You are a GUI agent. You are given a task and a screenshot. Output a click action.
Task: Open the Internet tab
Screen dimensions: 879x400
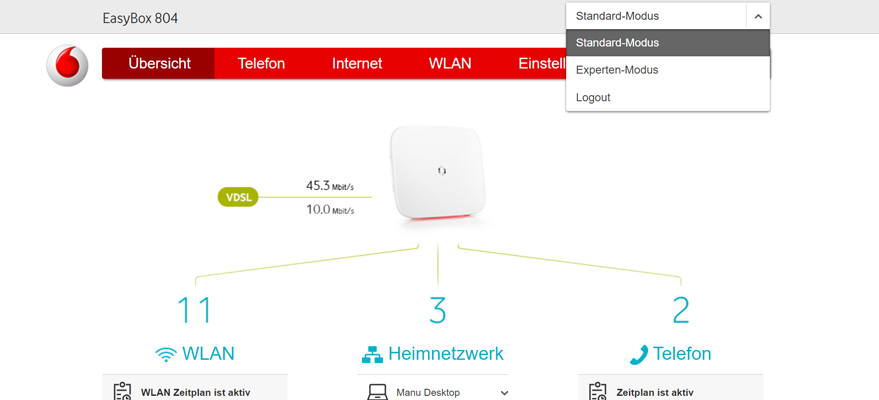coord(357,63)
